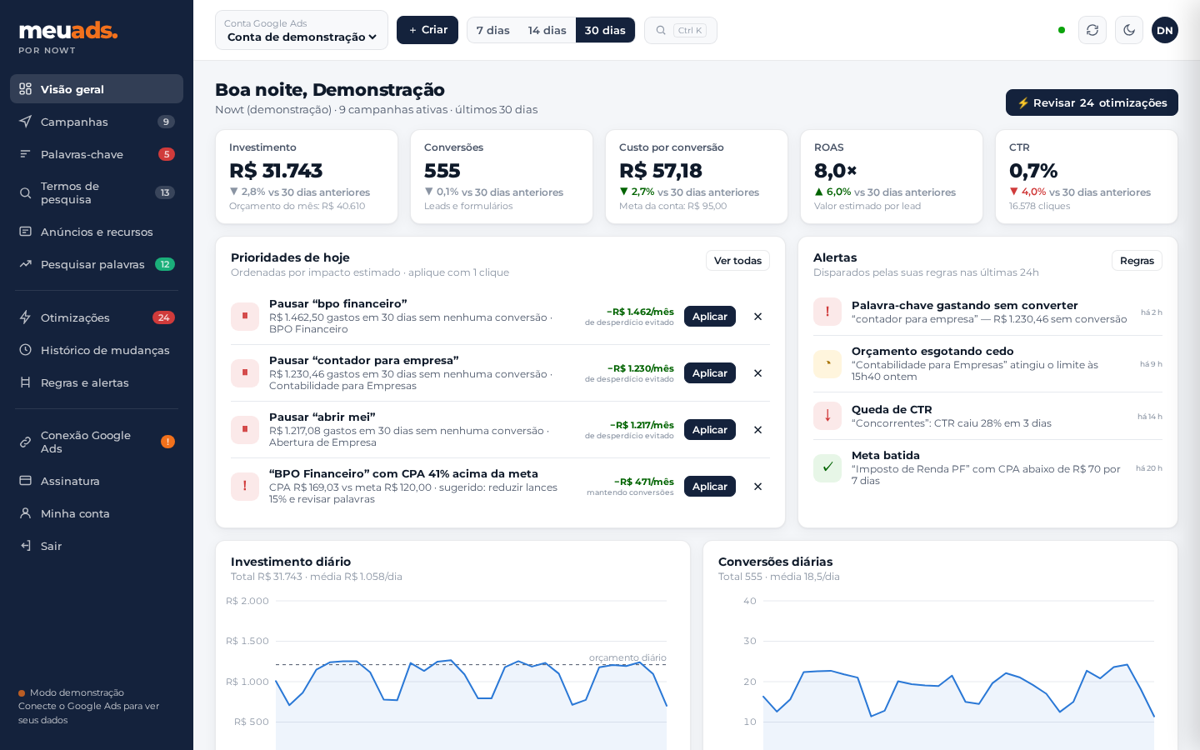Viewport: 1200px width, 750px height.
Task: Click the refresh data icon in top bar
Action: (x=1092, y=30)
